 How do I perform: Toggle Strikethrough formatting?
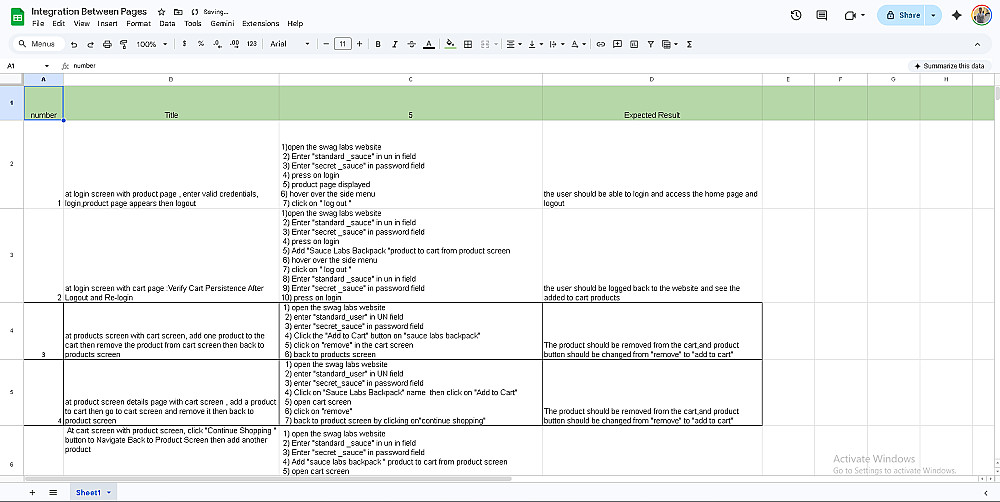point(411,44)
